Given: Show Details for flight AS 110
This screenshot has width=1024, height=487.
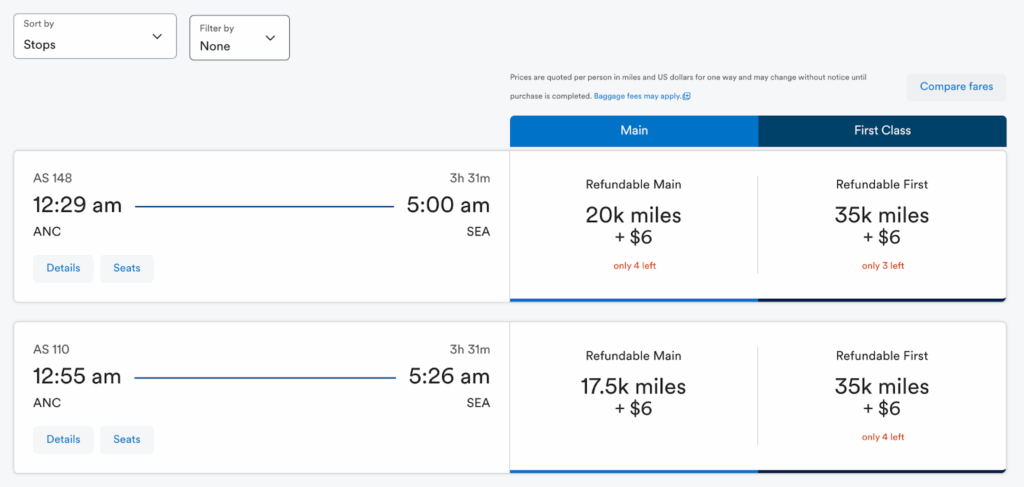Looking at the screenshot, I should (x=63, y=440).
